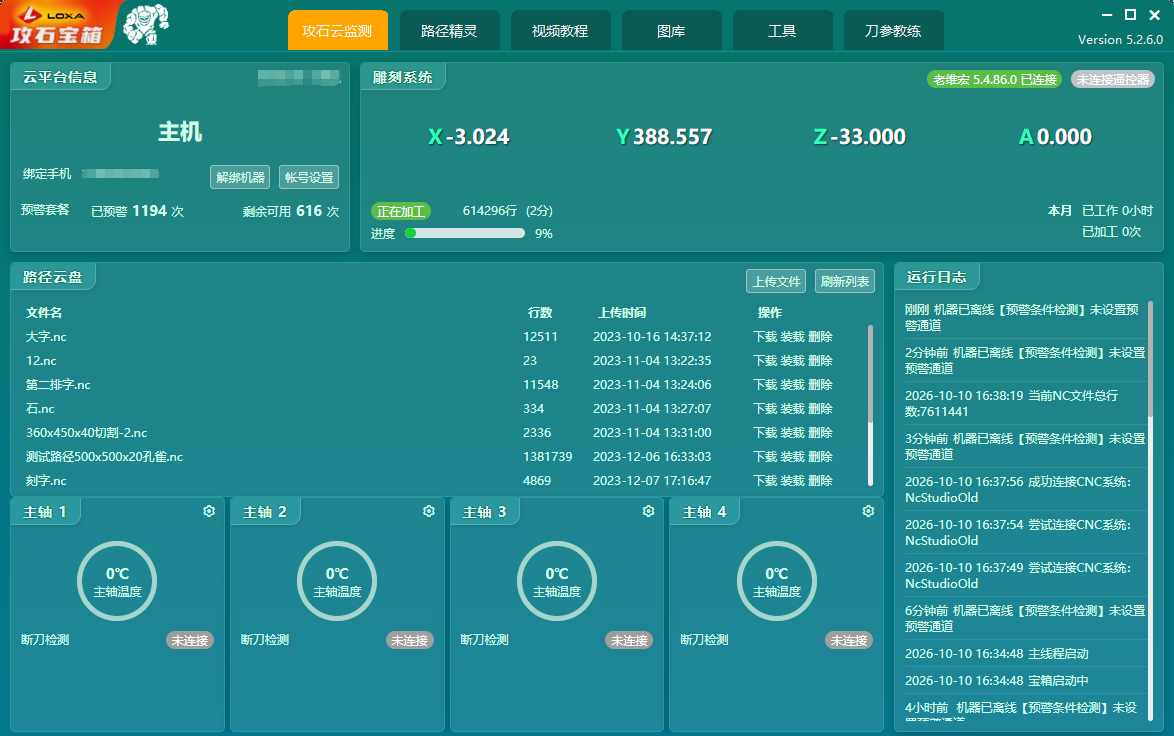Viewport: 1174px width, 736px height.
Task: Delete the 测试路径500x500x20孔雀.nc file
Action: (821, 457)
